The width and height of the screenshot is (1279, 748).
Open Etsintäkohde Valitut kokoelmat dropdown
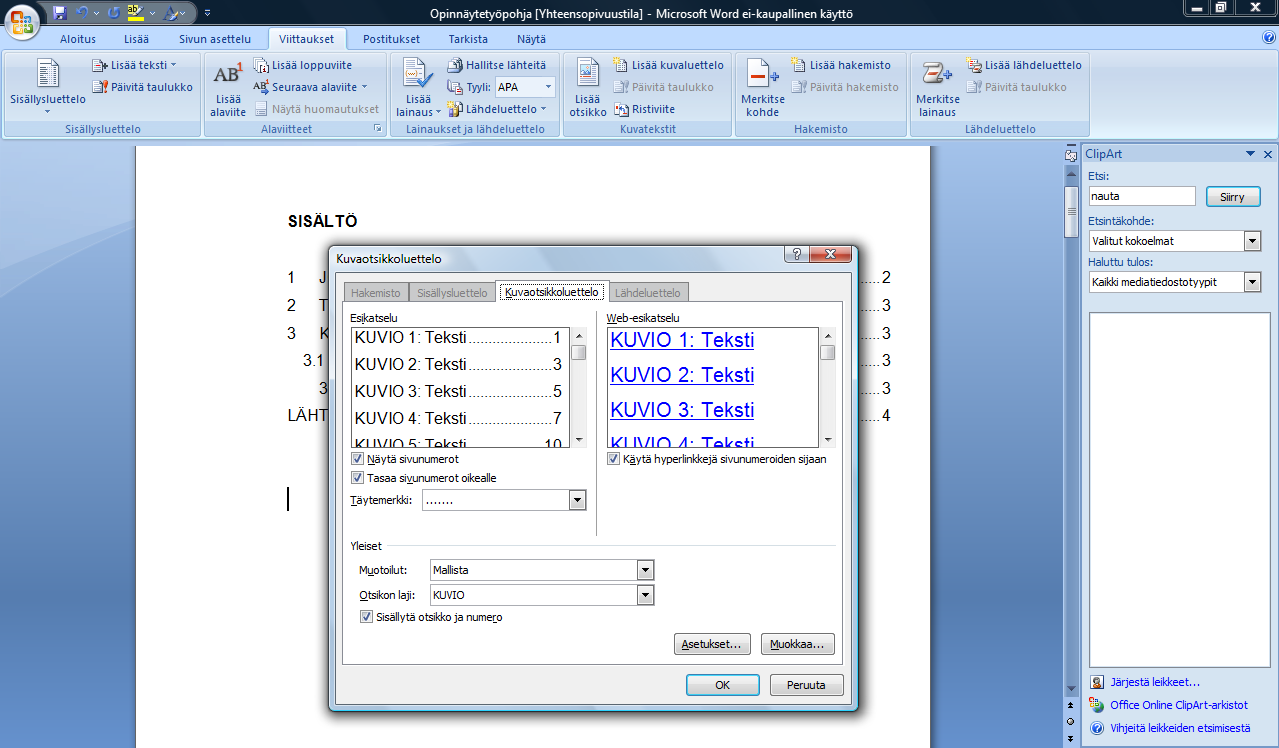coord(1252,241)
